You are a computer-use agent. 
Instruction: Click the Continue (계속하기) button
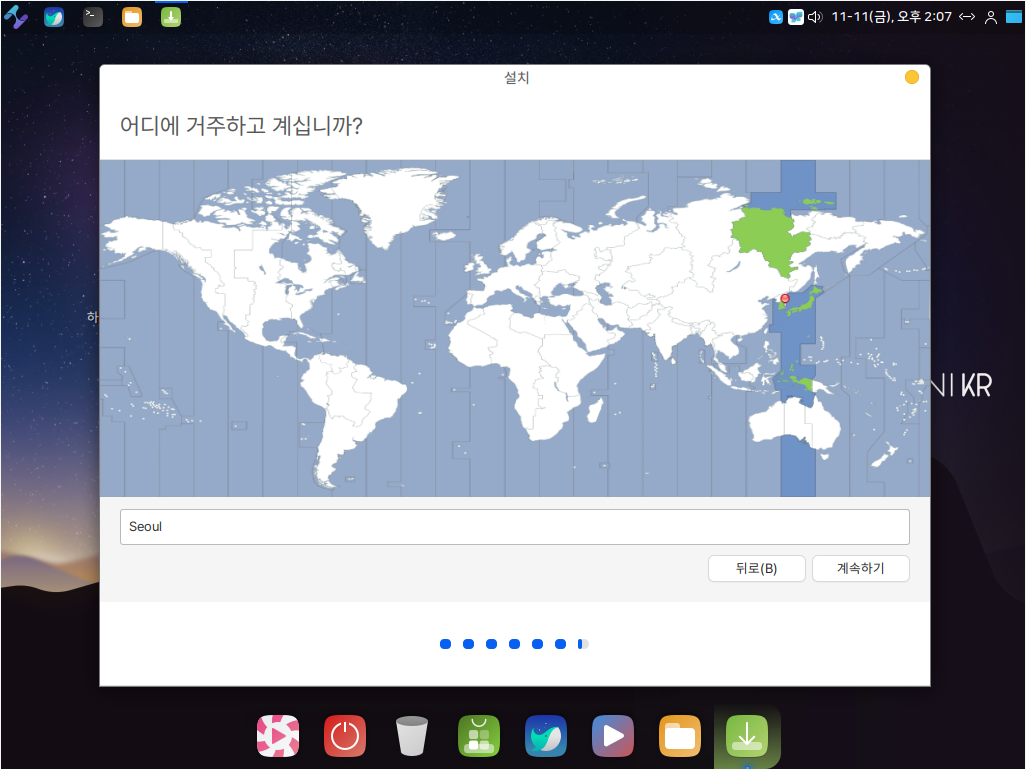point(860,568)
